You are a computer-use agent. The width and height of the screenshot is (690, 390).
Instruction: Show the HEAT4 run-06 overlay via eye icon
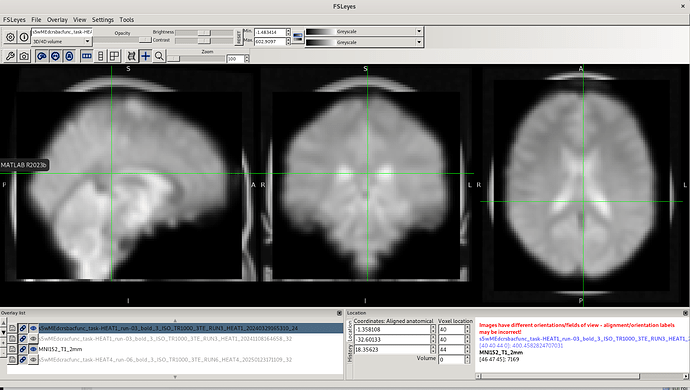[x=33, y=360]
